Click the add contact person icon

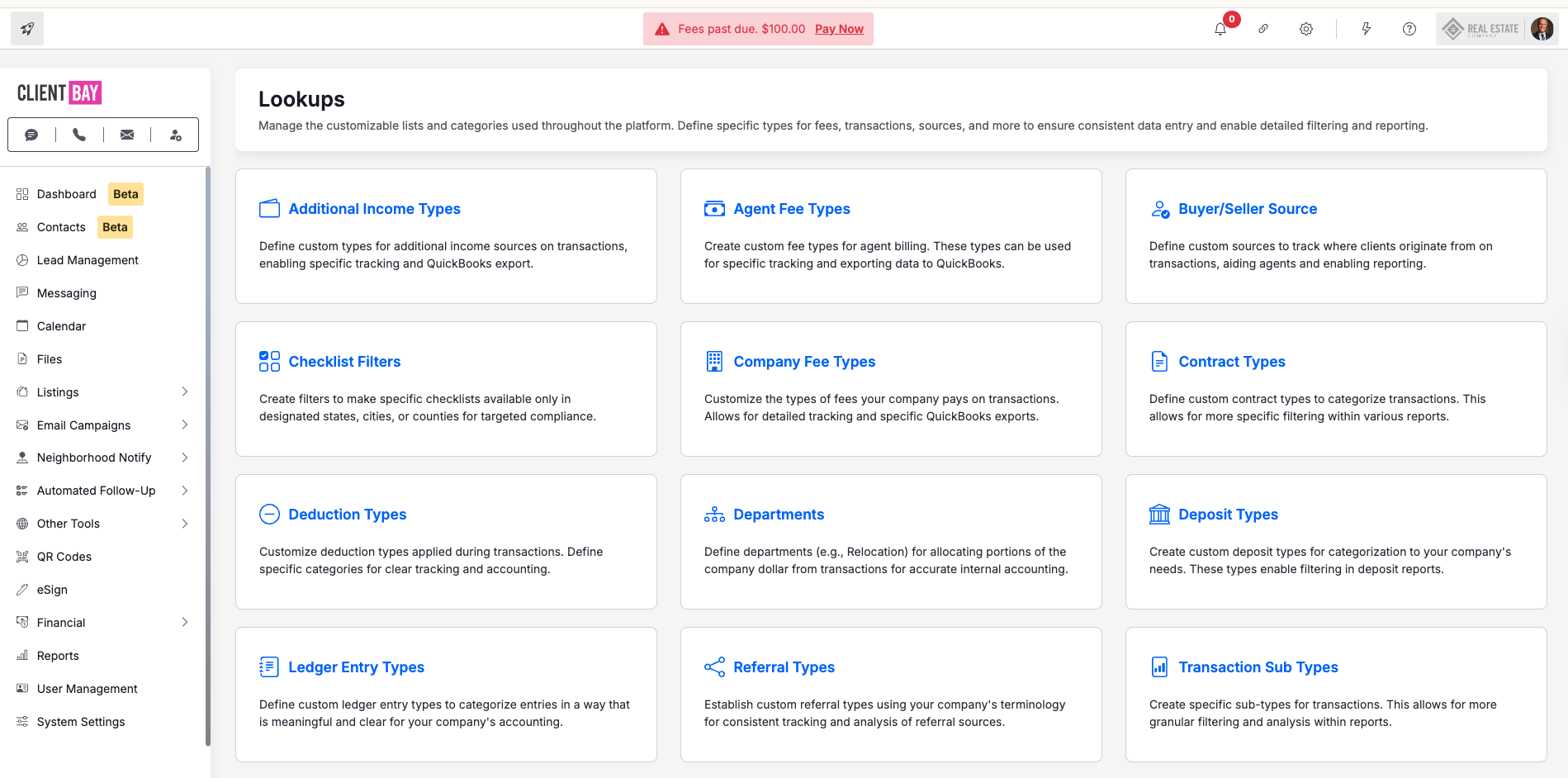(175, 135)
